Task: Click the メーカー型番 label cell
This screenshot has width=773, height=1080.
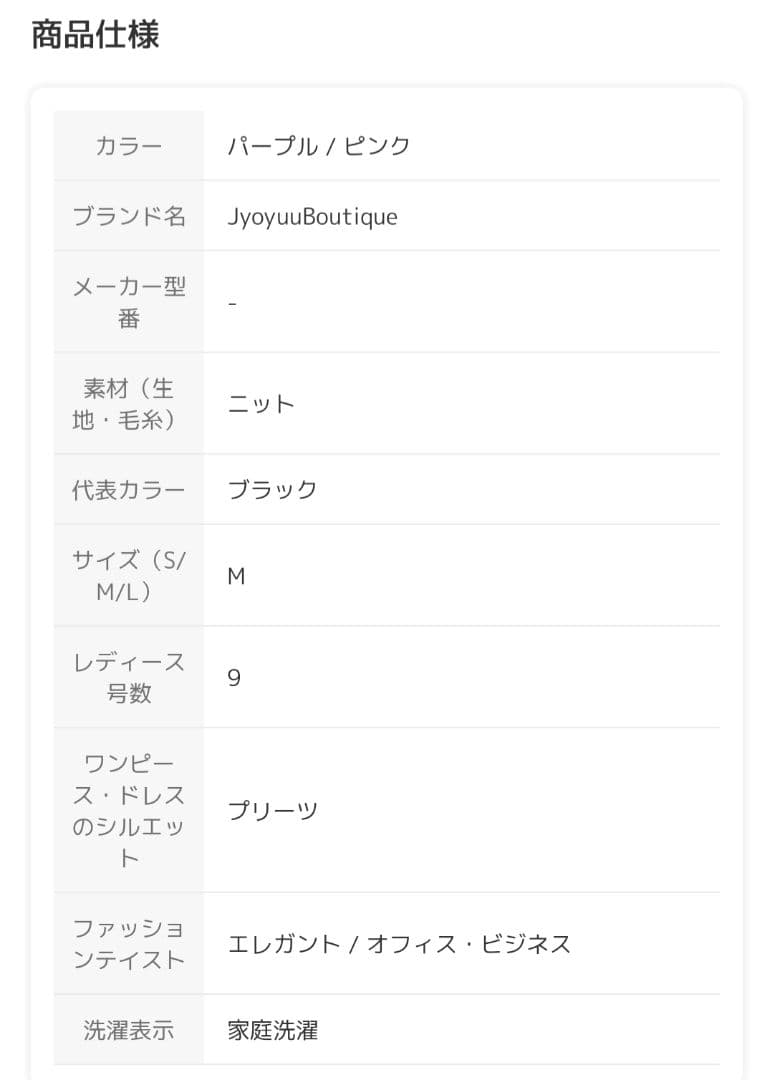Action: (x=128, y=302)
